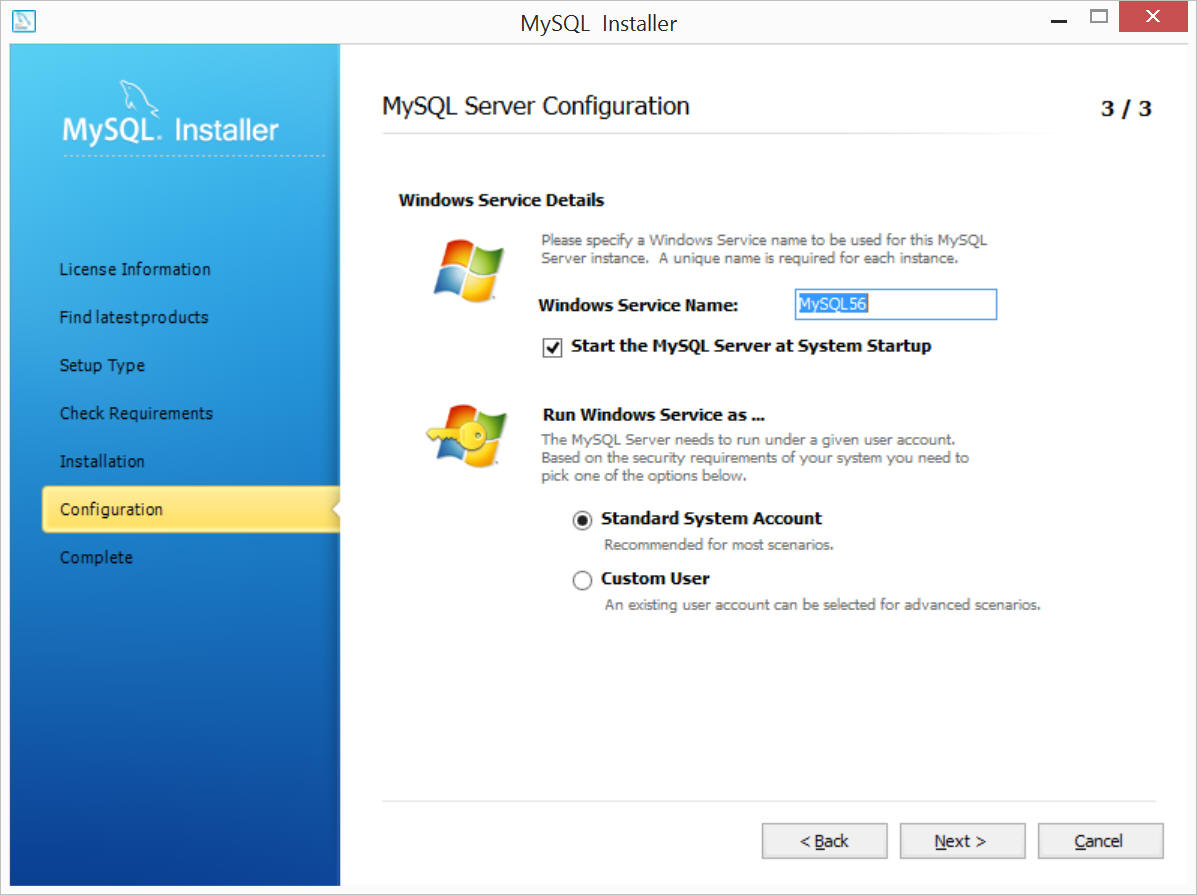The width and height of the screenshot is (1197, 895).
Task: Select the Custom User radio button
Action: pos(582,580)
